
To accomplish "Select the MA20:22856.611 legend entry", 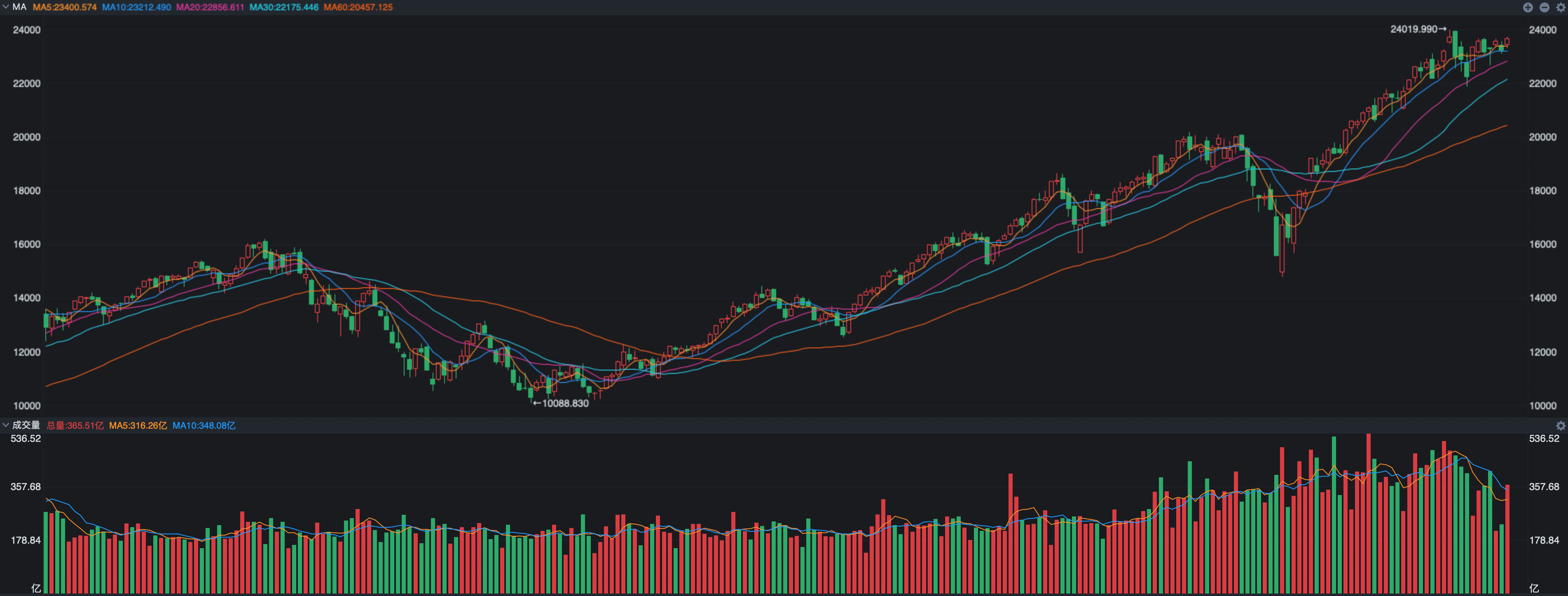I will point(210,7).
